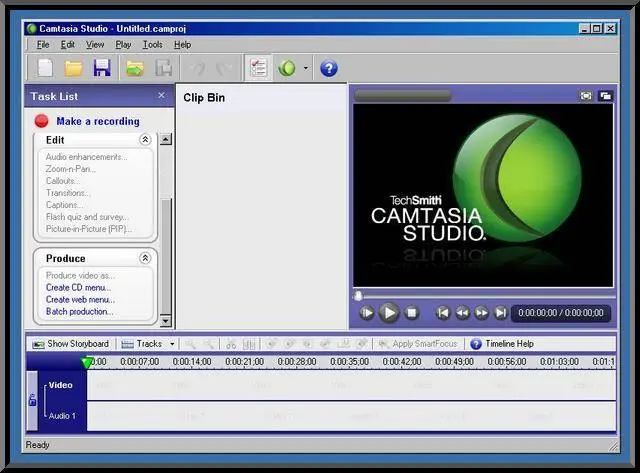640x473 pixels.
Task: Click Captions... task
Action: (x=64, y=205)
